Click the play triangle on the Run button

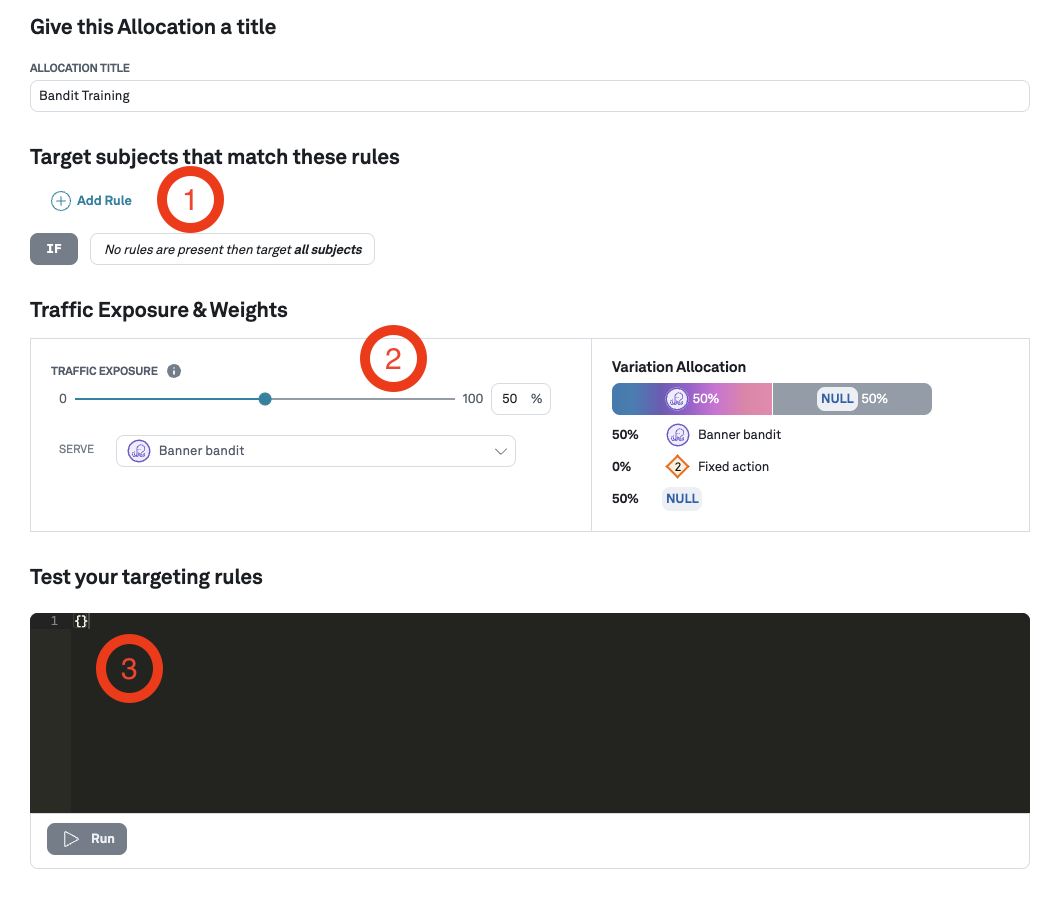[x=71, y=839]
